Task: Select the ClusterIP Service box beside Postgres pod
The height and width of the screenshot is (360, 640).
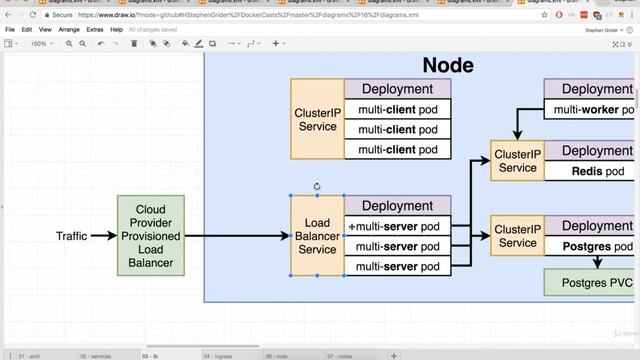Action: [x=518, y=236]
